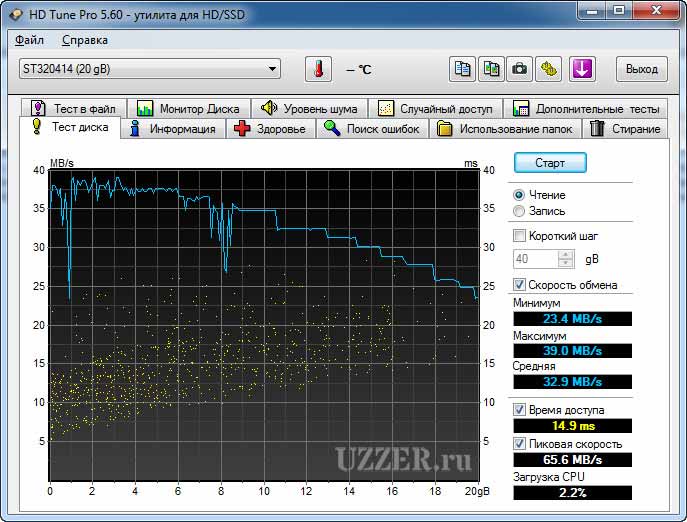This screenshot has width=687, height=522.
Task: Select the Чтение radio button
Action: pos(519,195)
